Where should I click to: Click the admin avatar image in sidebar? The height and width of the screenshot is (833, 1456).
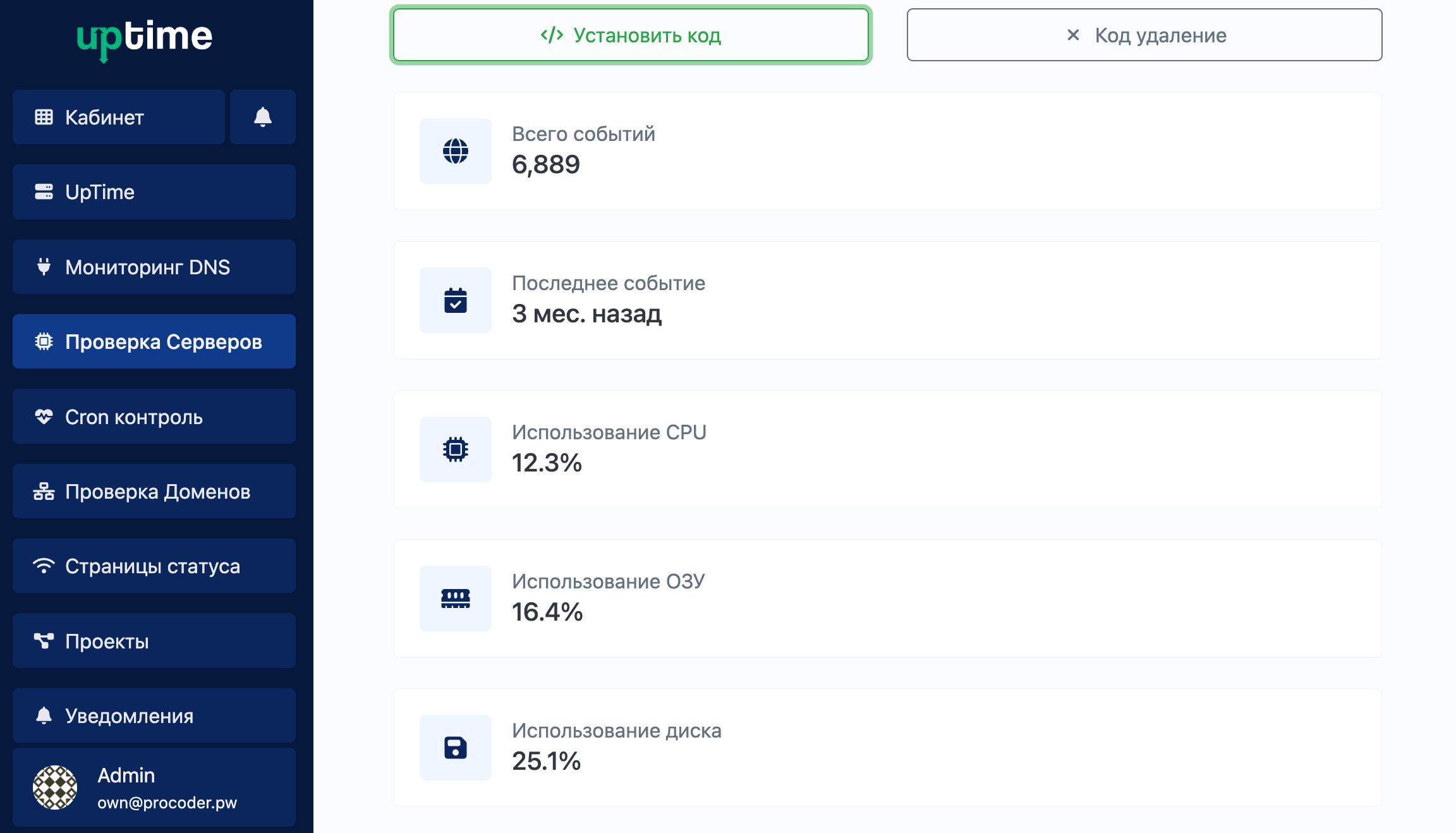(x=55, y=787)
